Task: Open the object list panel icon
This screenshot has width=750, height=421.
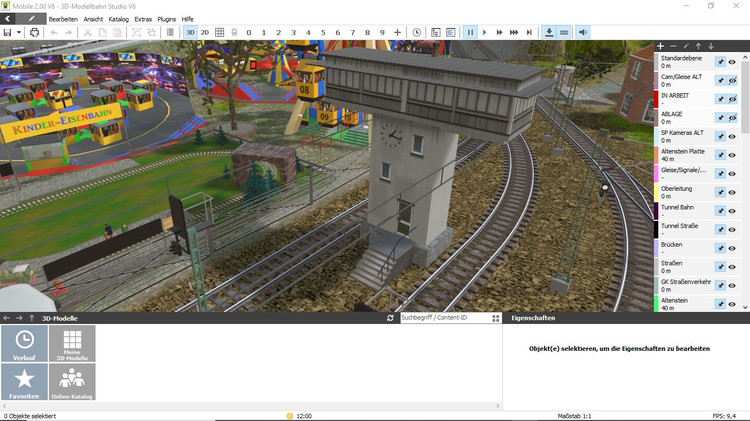Action: tap(451, 33)
